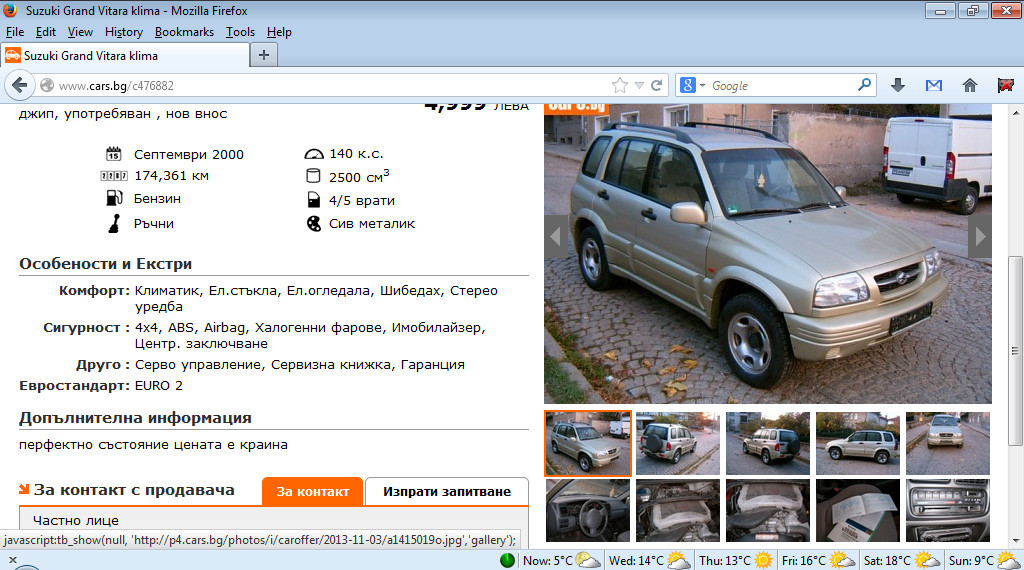The height and width of the screenshot is (570, 1024).
Task: Click the calendar icon beside Септември 2000
Action: coord(114,154)
